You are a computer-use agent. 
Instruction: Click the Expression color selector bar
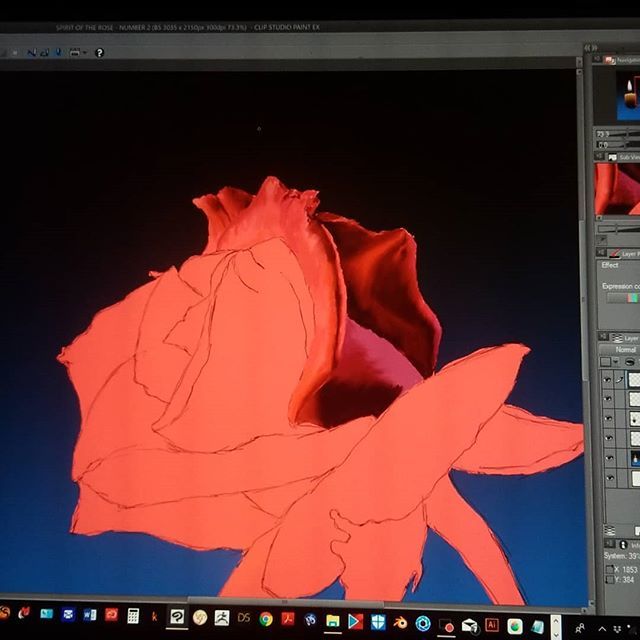622,298
